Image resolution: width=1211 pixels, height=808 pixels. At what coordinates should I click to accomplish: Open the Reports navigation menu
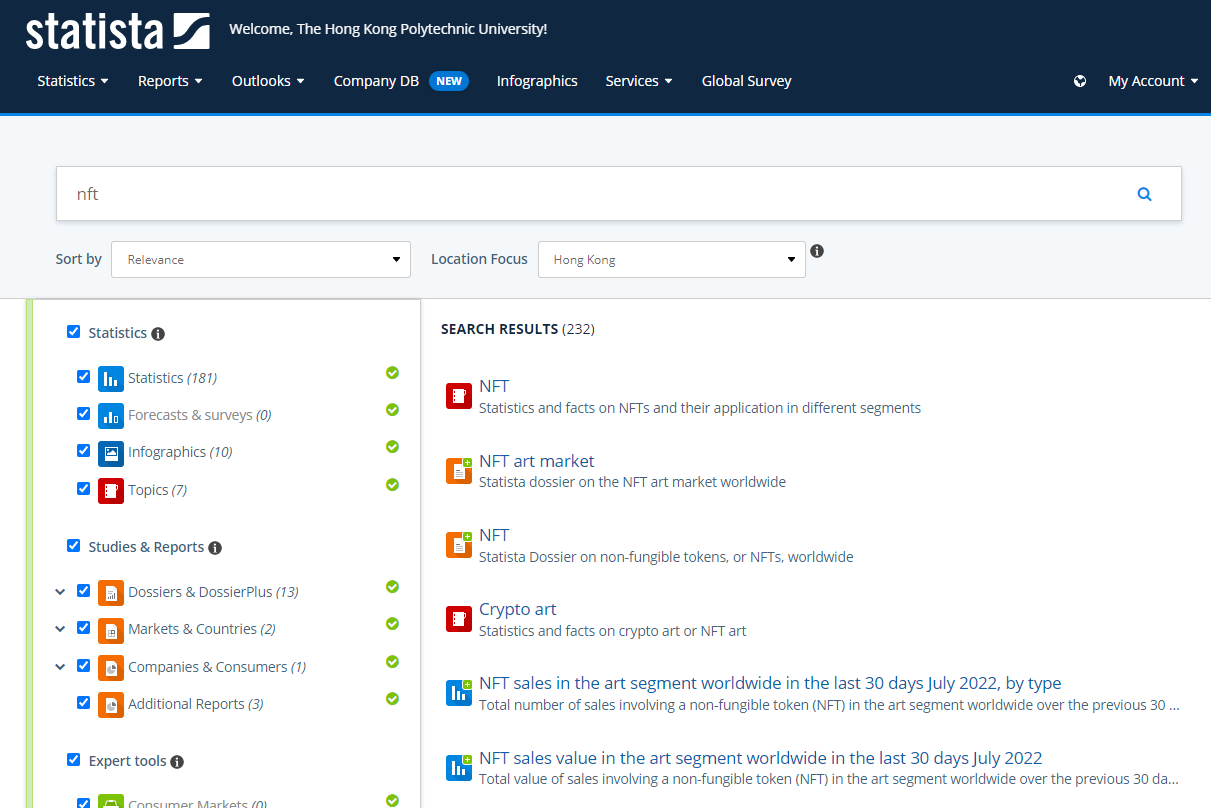[170, 81]
